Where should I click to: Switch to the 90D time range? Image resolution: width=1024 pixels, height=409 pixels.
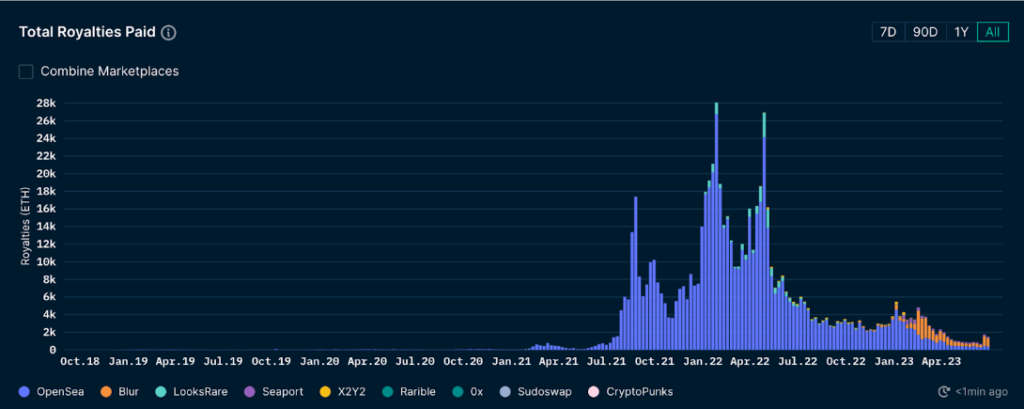point(924,32)
